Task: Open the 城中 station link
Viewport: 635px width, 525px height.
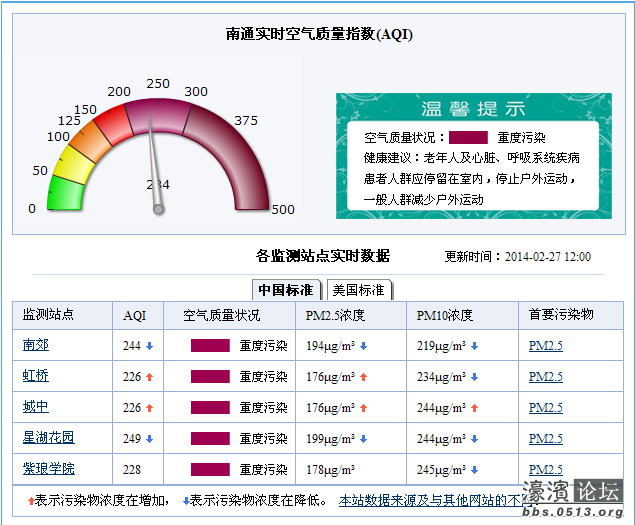Action: pyautogui.click(x=36, y=407)
